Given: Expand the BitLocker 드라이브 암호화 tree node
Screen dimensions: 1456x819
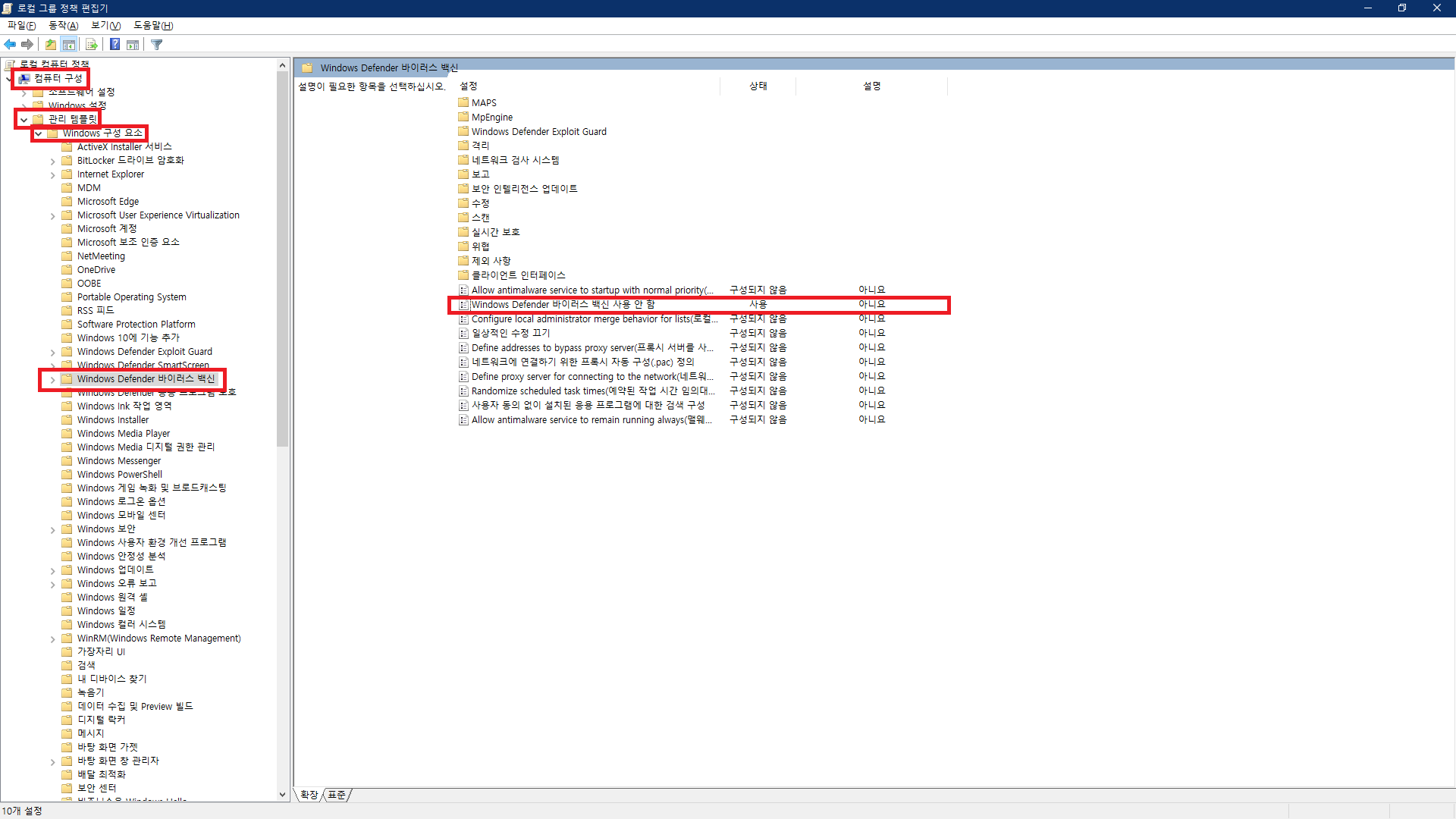Looking at the screenshot, I should (52, 161).
